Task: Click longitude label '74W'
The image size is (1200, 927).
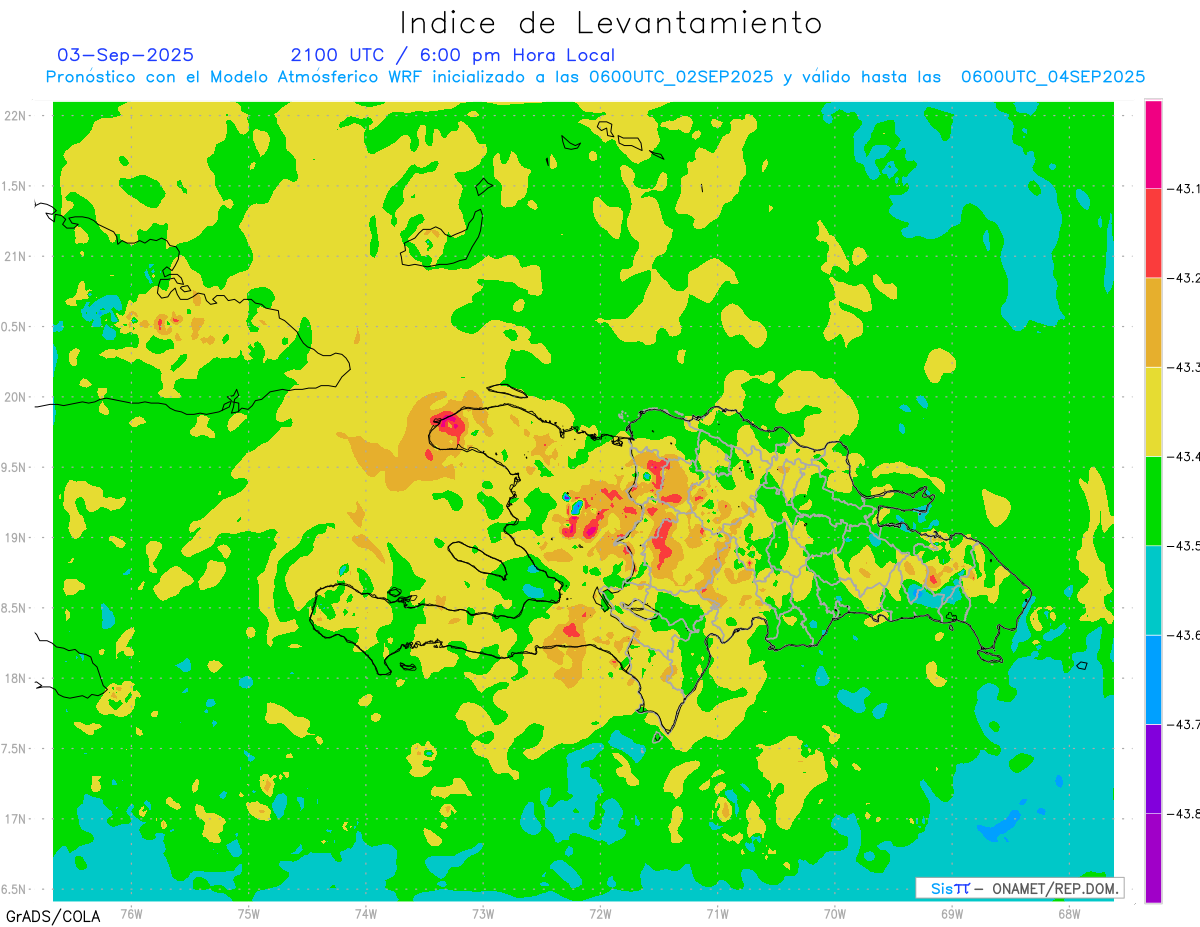Action: coord(366,914)
